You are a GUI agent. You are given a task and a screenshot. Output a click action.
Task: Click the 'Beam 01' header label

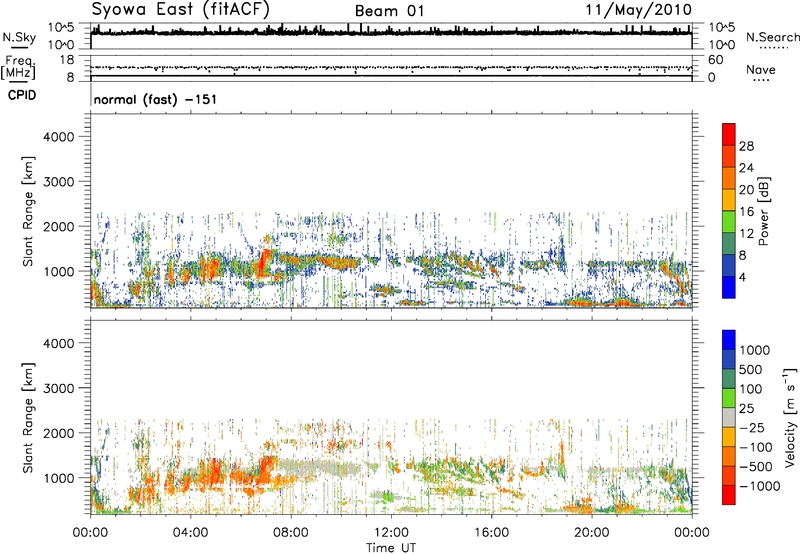click(389, 11)
